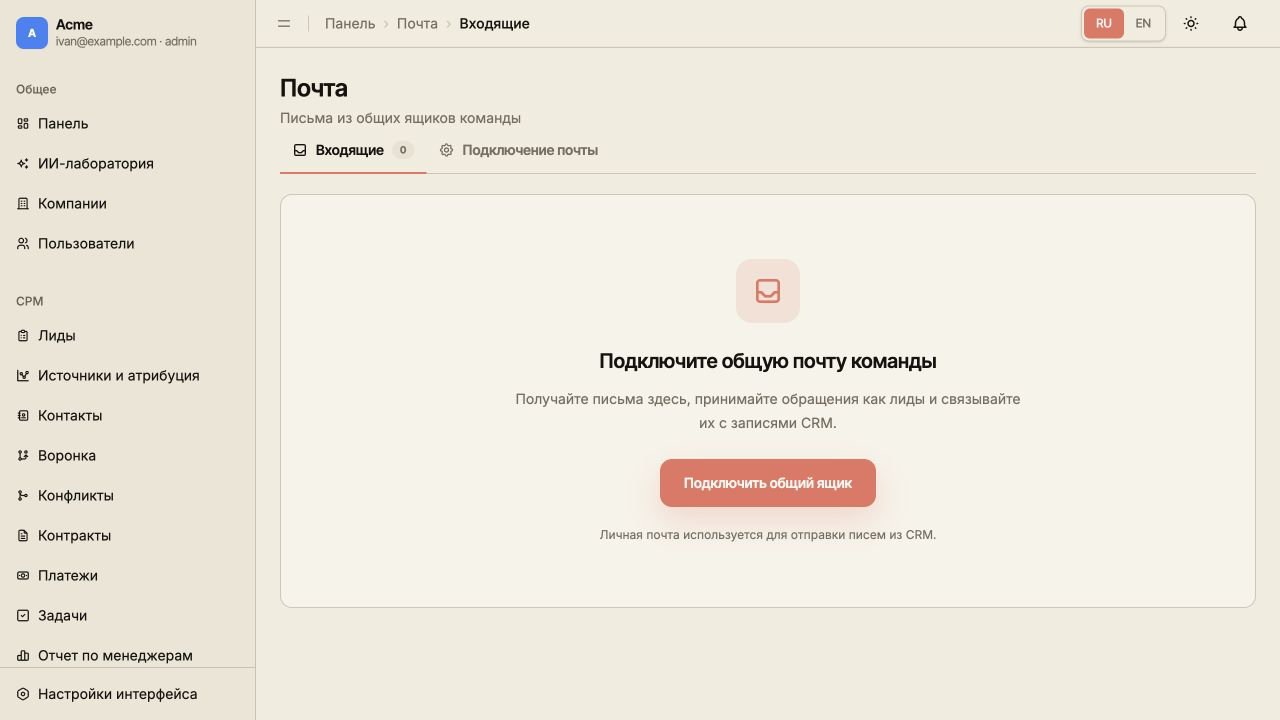
Task: Click the Контракты document icon
Action: coord(23,536)
